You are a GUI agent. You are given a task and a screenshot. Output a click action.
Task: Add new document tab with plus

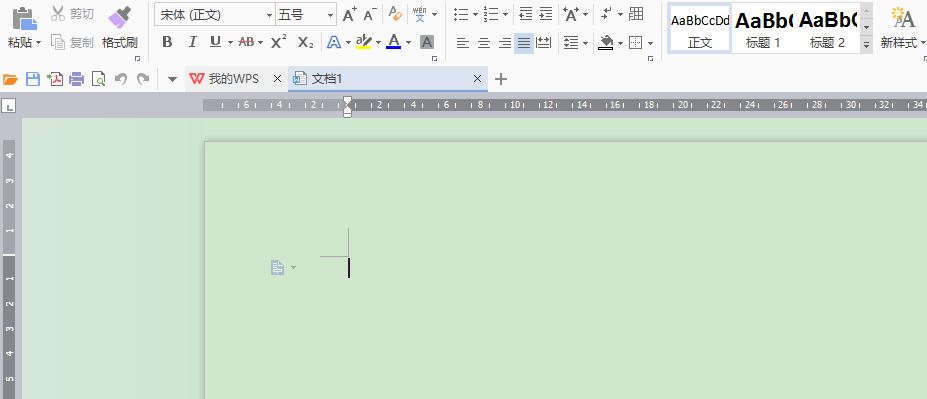[501, 79]
